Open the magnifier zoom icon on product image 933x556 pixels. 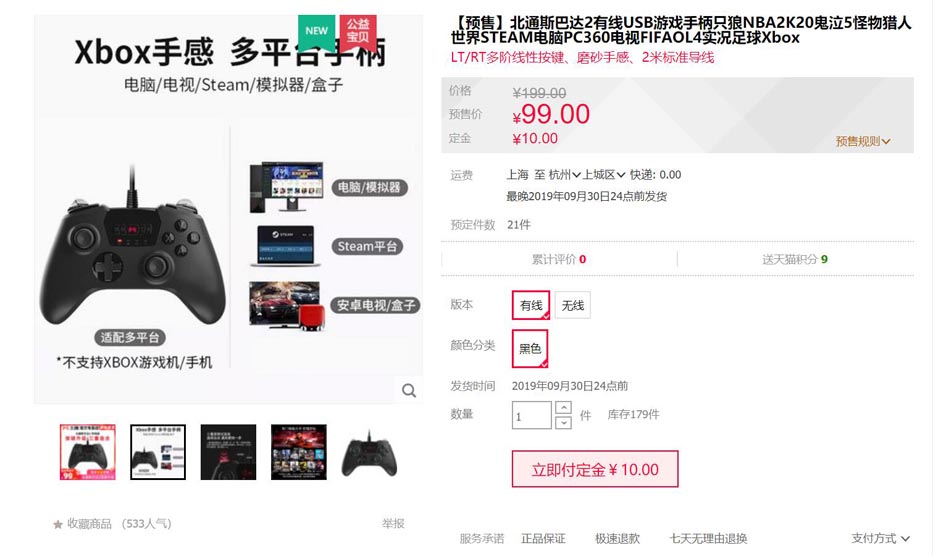coord(409,391)
